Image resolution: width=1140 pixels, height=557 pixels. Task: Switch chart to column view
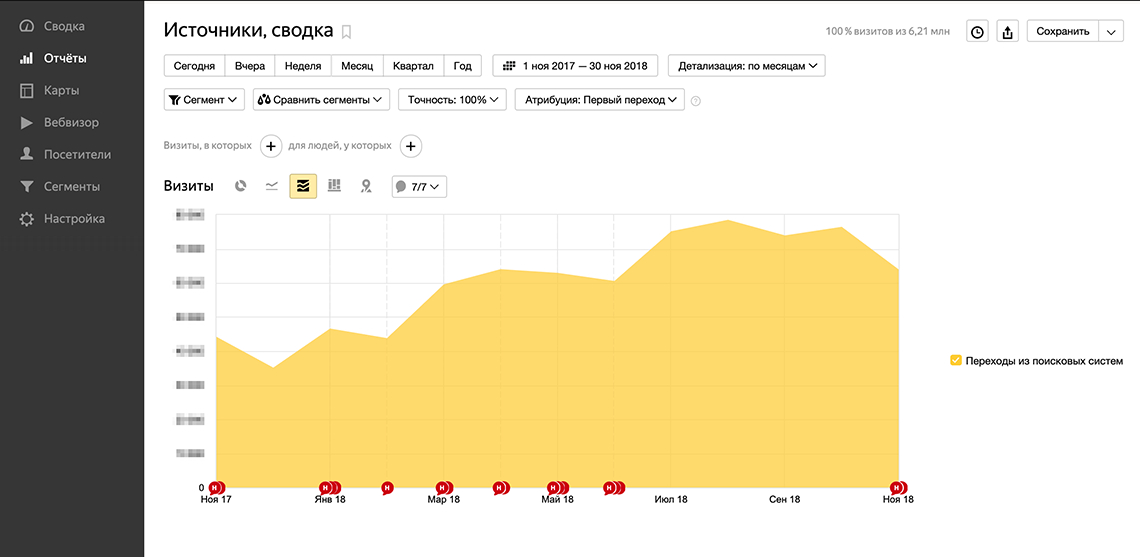[x=334, y=186]
